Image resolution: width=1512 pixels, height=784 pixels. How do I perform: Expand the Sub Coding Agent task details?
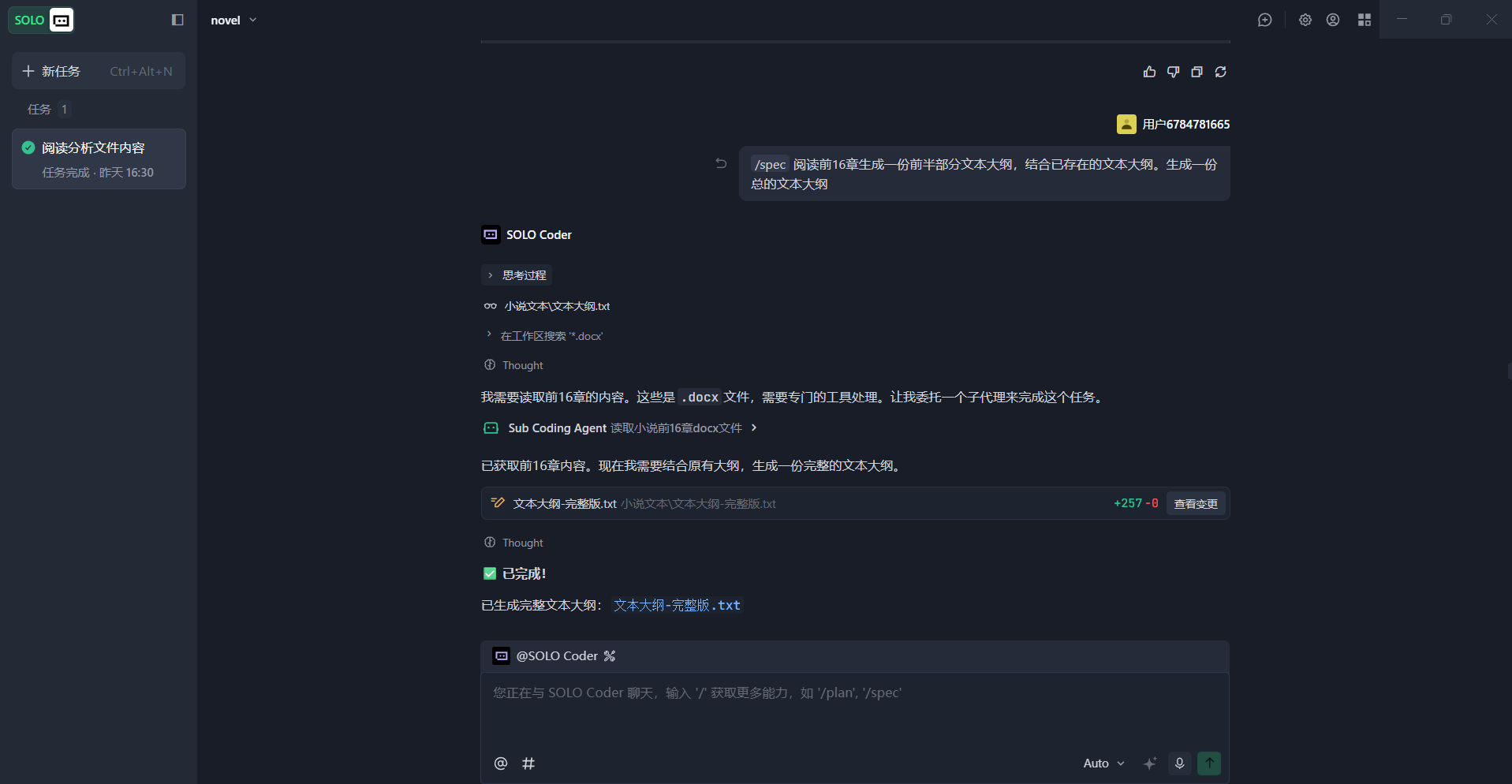pyautogui.click(x=620, y=427)
